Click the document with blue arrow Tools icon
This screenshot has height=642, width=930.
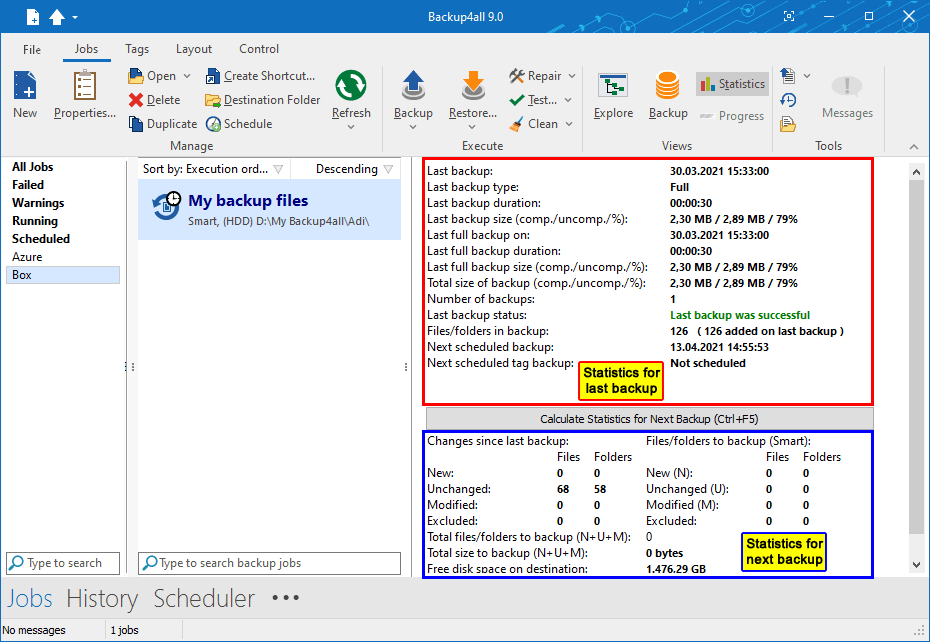[788, 75]
